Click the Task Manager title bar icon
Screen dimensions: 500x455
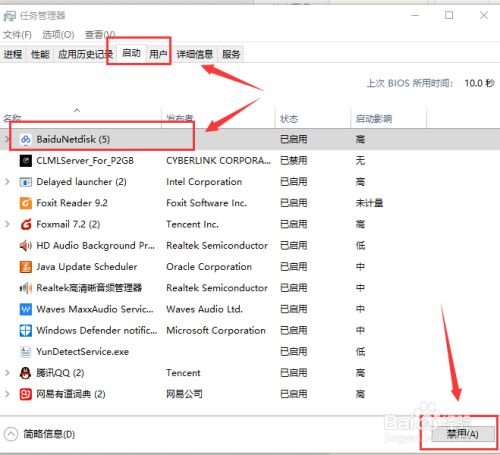coord(9,16)
